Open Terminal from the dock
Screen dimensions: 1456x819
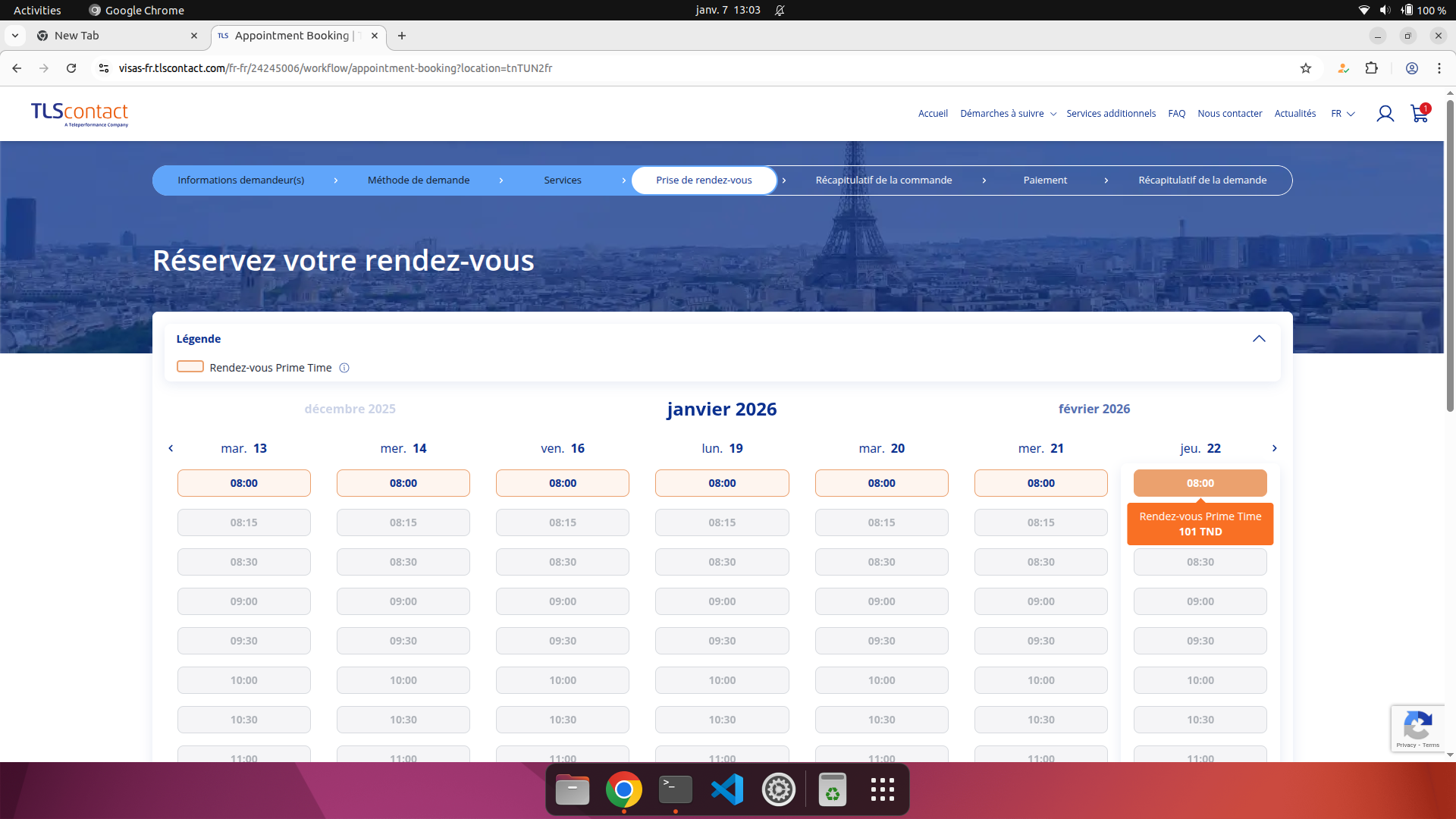[x=676, y=790]
